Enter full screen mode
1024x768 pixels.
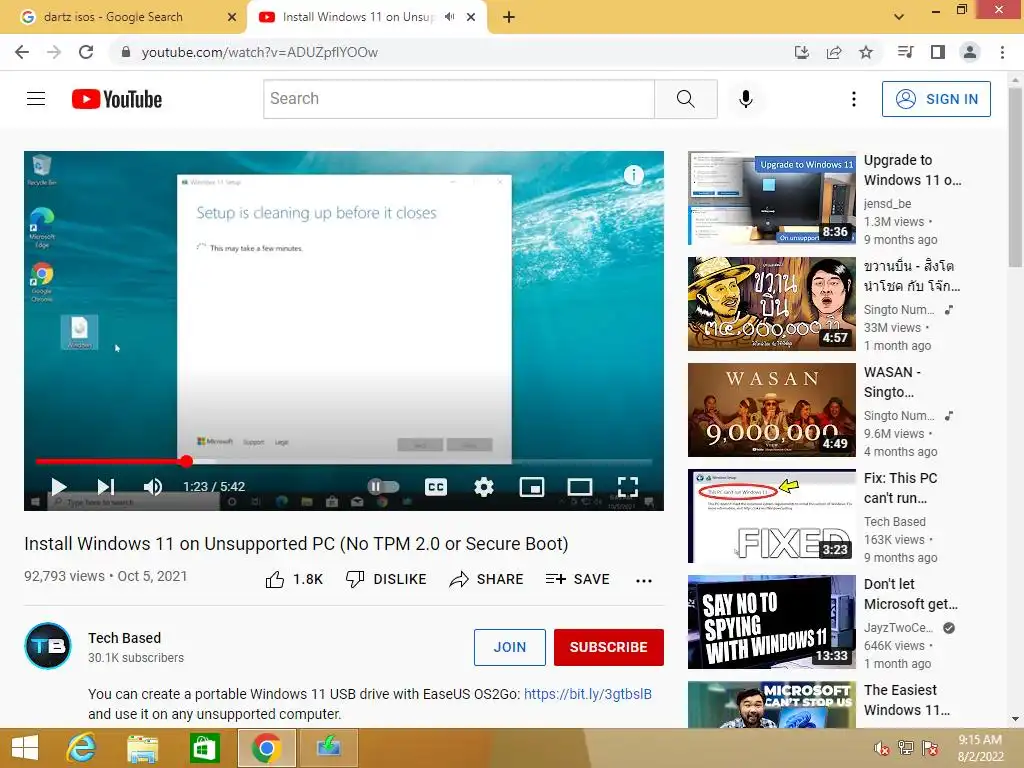point(628,487)
